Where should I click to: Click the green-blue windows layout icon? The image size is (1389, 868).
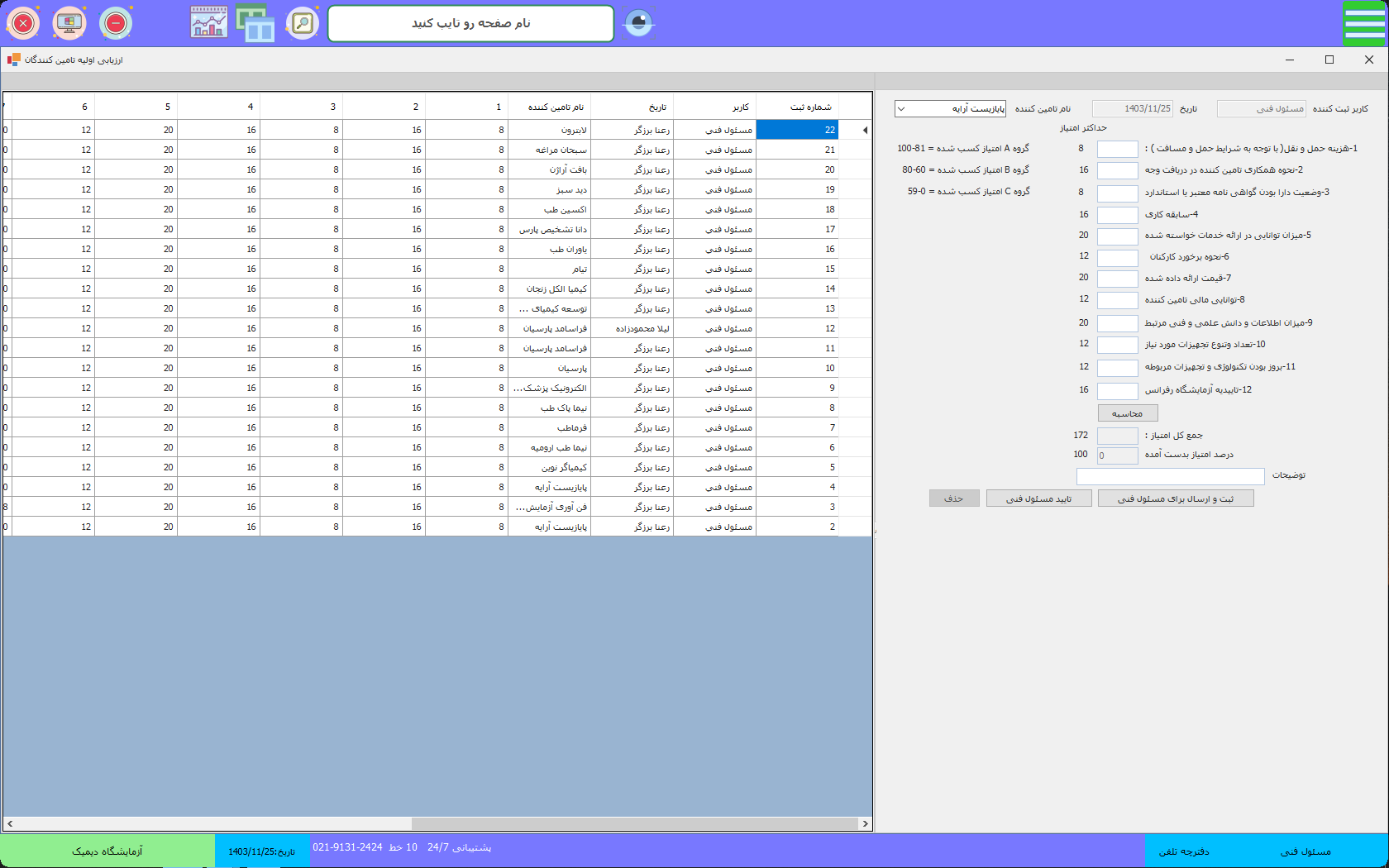click(255, 23)
